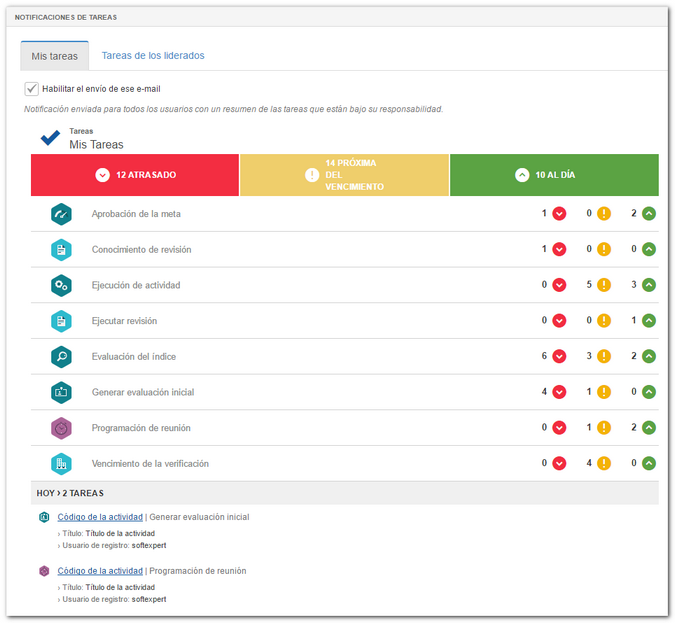Click the Programación de reunión purple clock icon
The image size is (675, 623).
[x=61, y=428]
